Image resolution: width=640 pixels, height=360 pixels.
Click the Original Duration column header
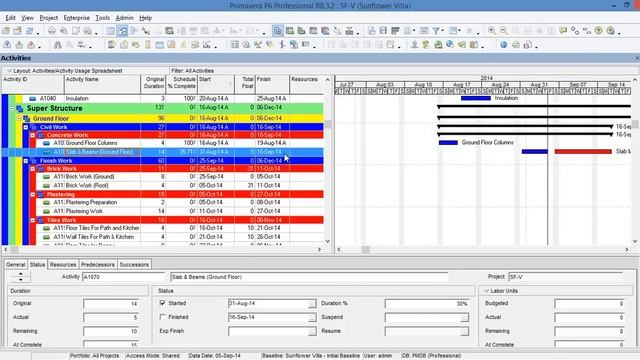(153, 84)
